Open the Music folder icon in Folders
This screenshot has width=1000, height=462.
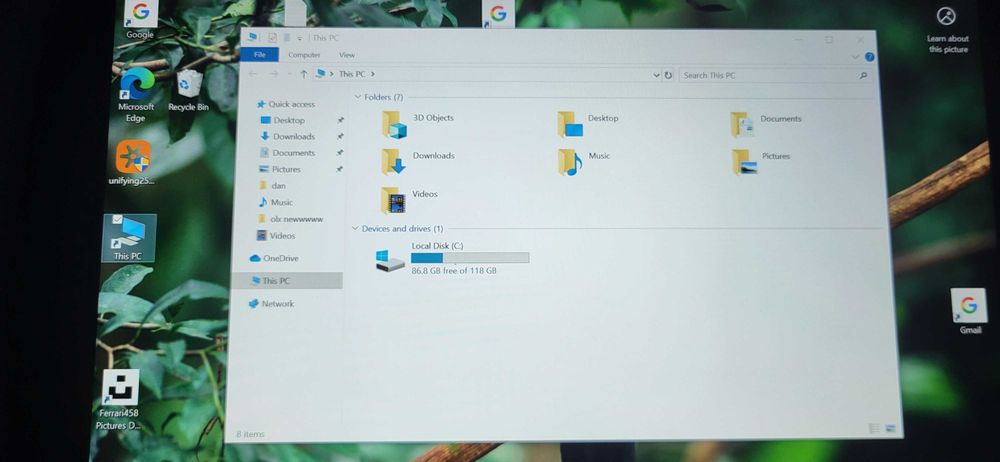(570, 162)
